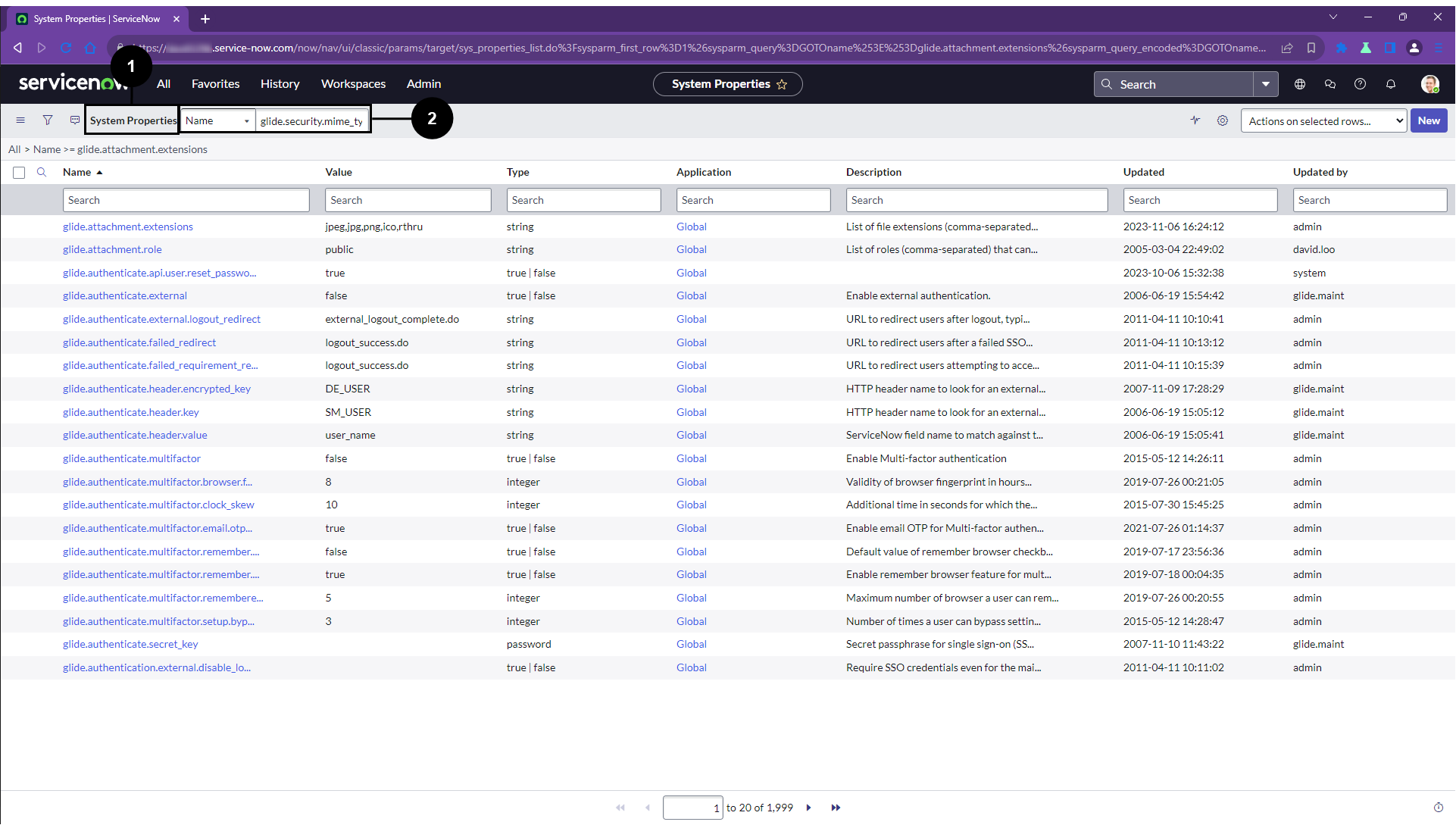Click the Description column search field
Screen dimensions: 1456x825
976,200
